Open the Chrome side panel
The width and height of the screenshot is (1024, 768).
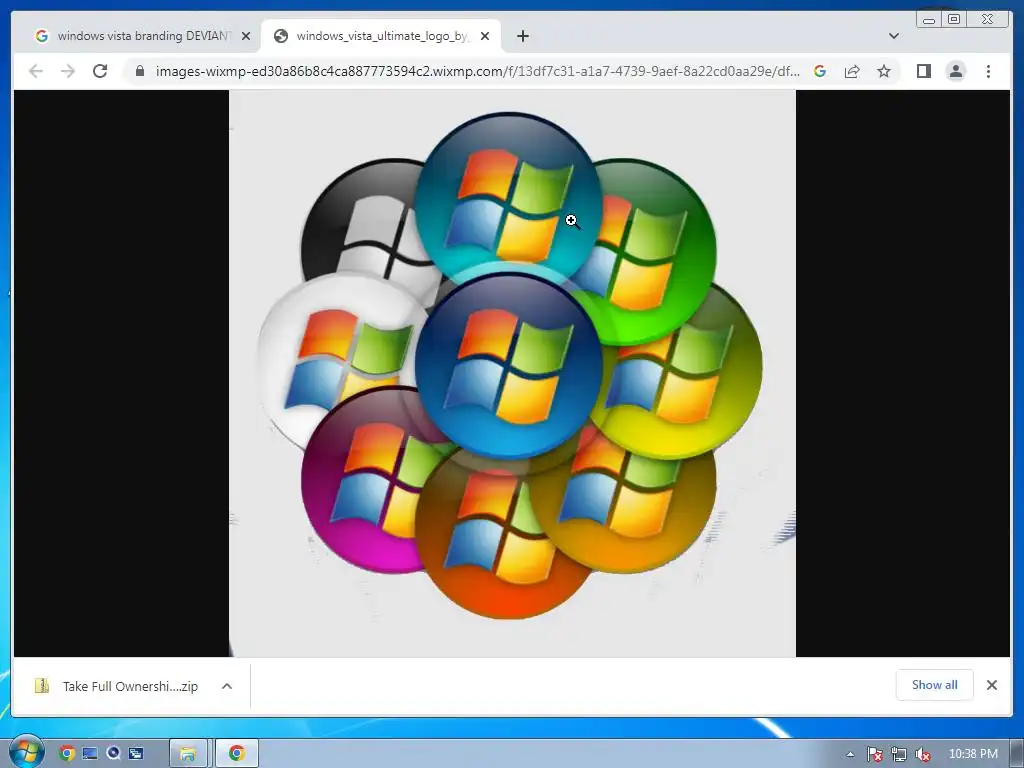pos(923,71)
